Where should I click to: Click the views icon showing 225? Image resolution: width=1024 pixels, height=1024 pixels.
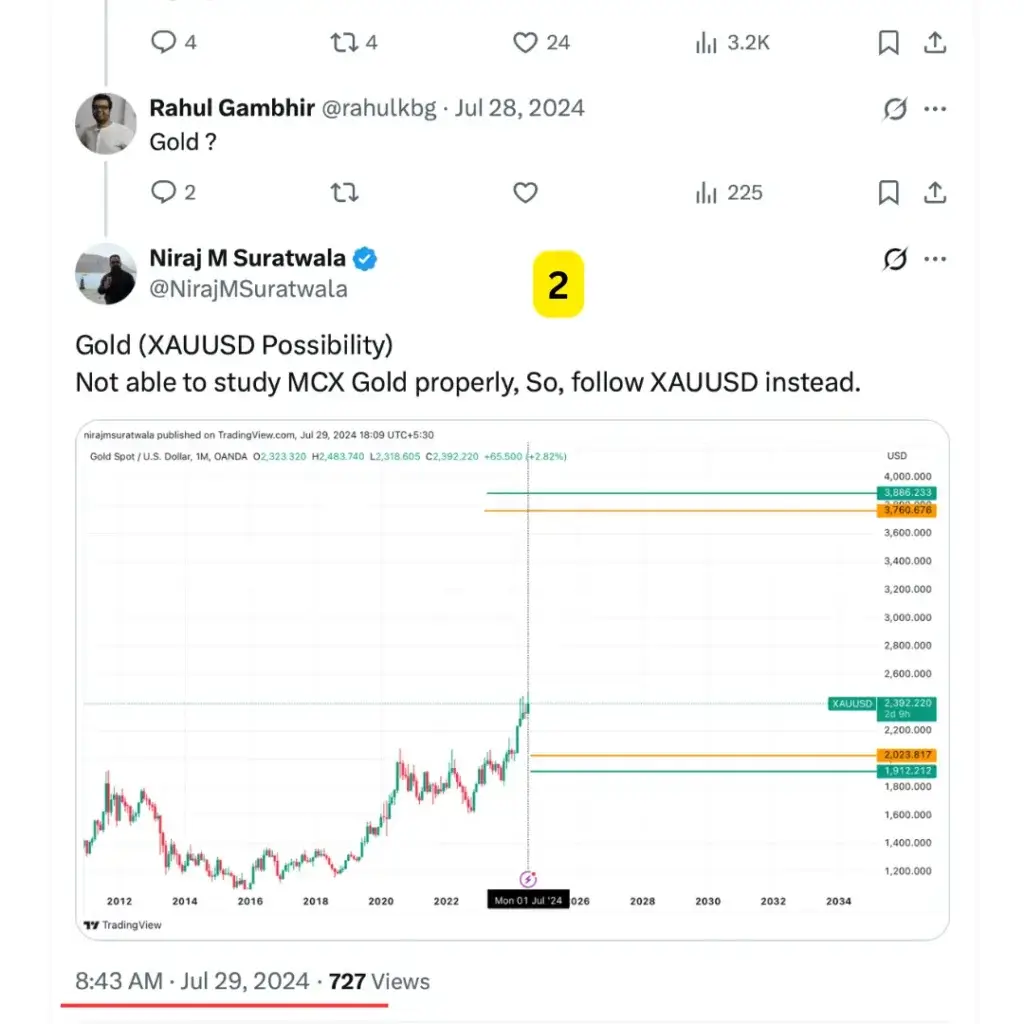coord(707,192)
